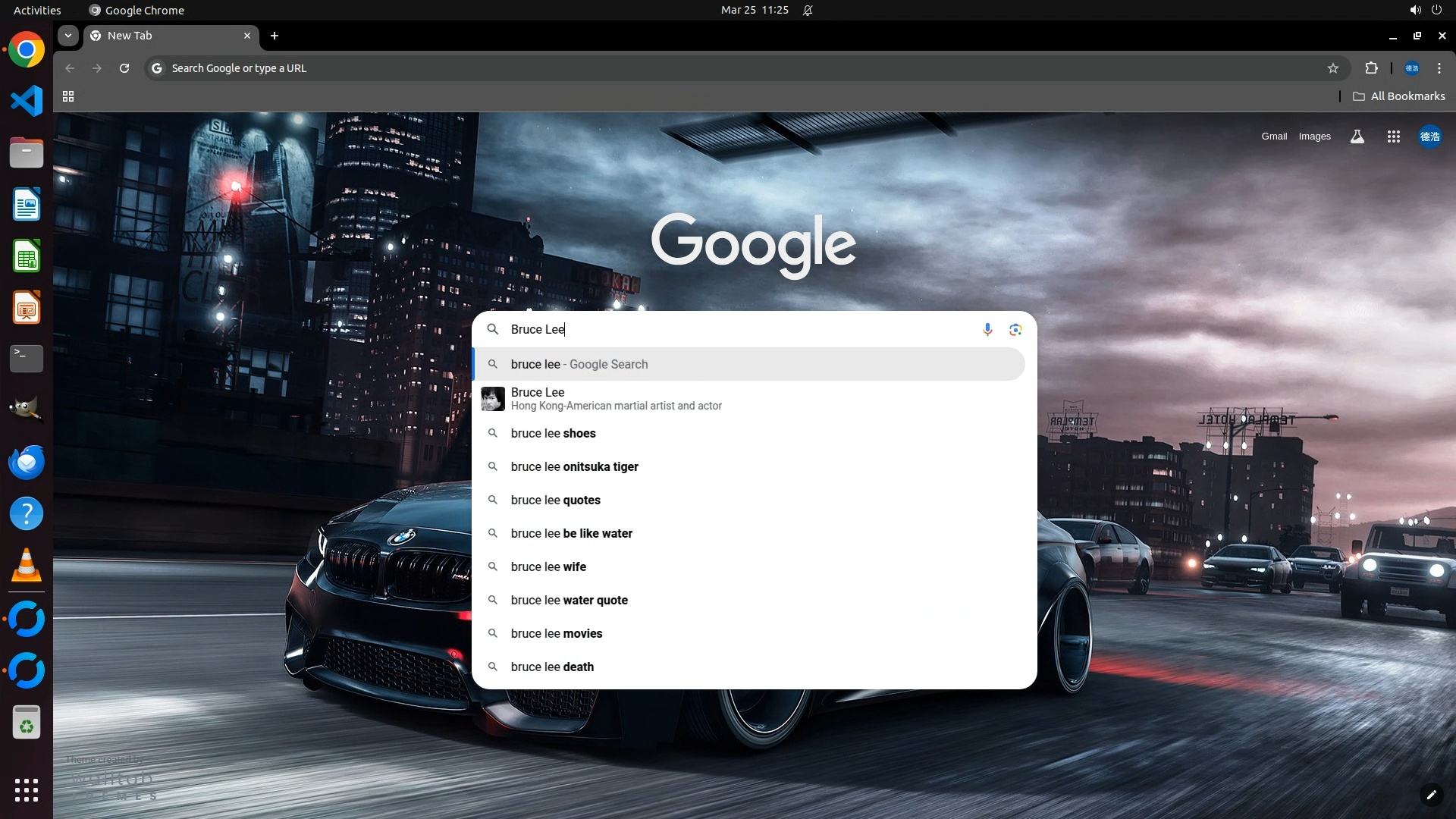Expand the tab search dropdown

tap(68, 36)
